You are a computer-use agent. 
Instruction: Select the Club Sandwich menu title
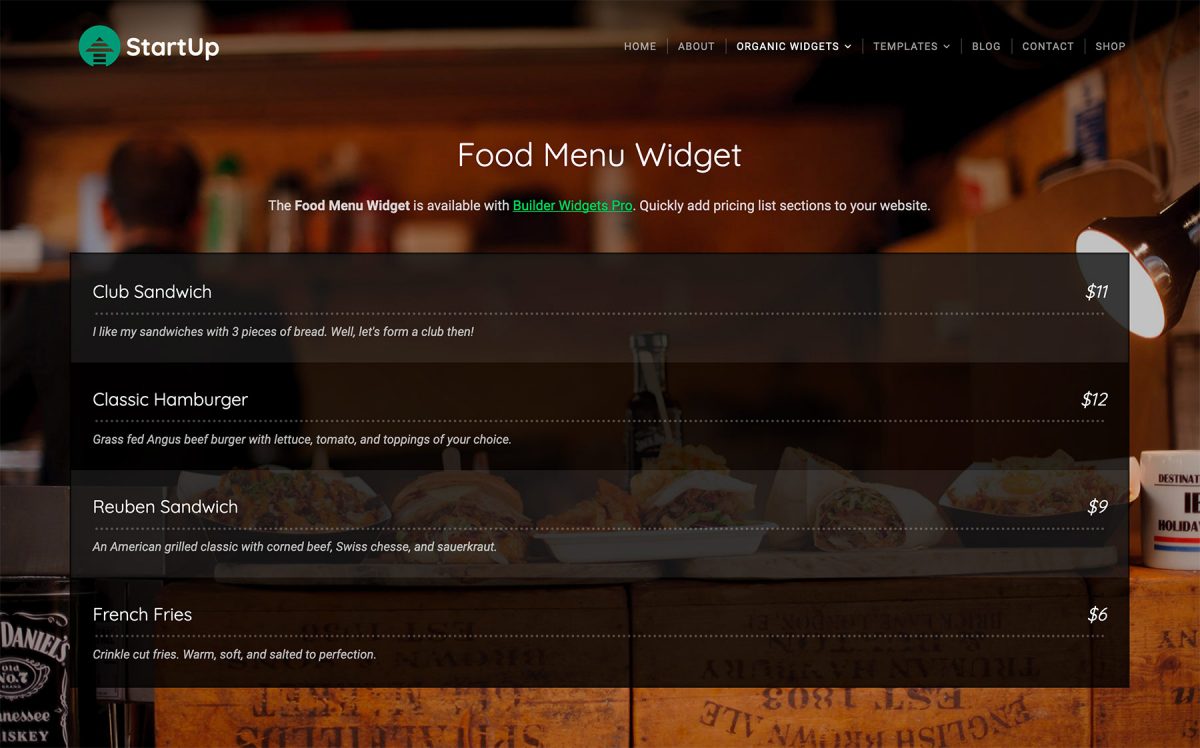click(152, 292)
